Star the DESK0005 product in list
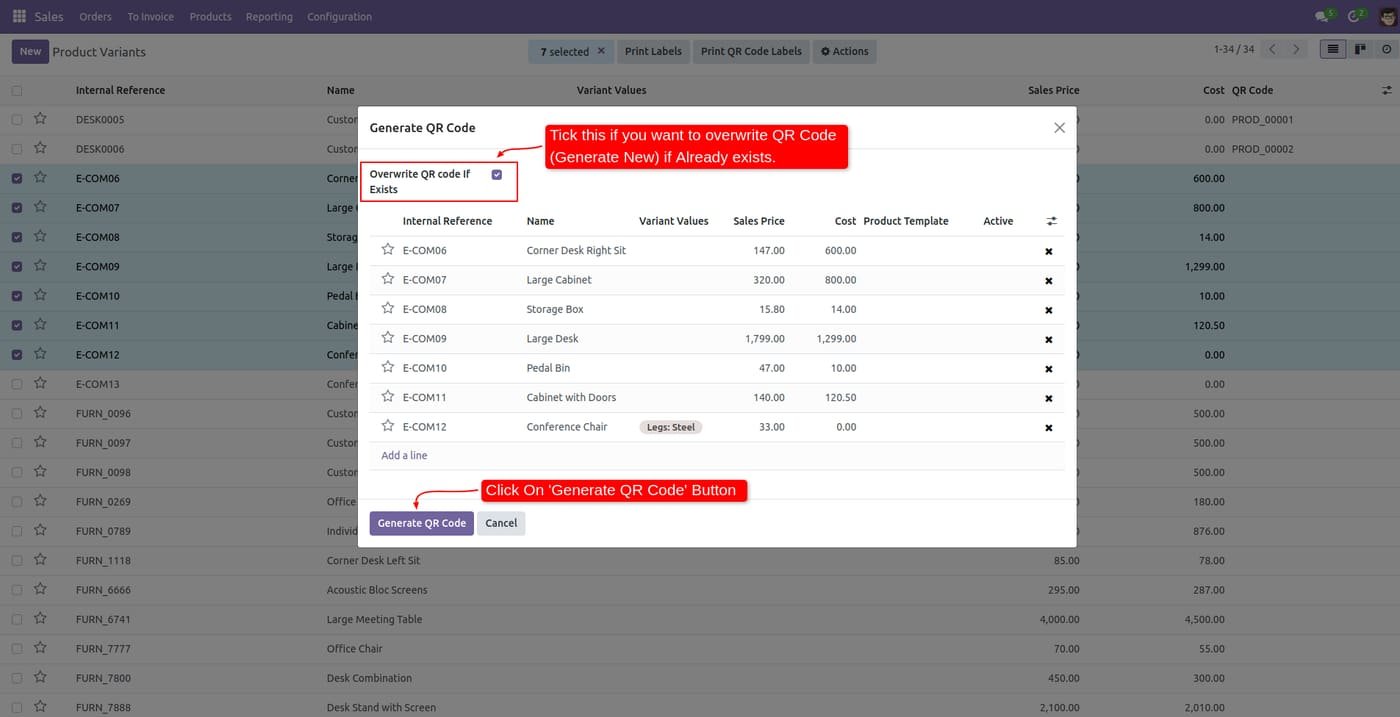Screen dimensions: 1400x717 pos(40,118)
